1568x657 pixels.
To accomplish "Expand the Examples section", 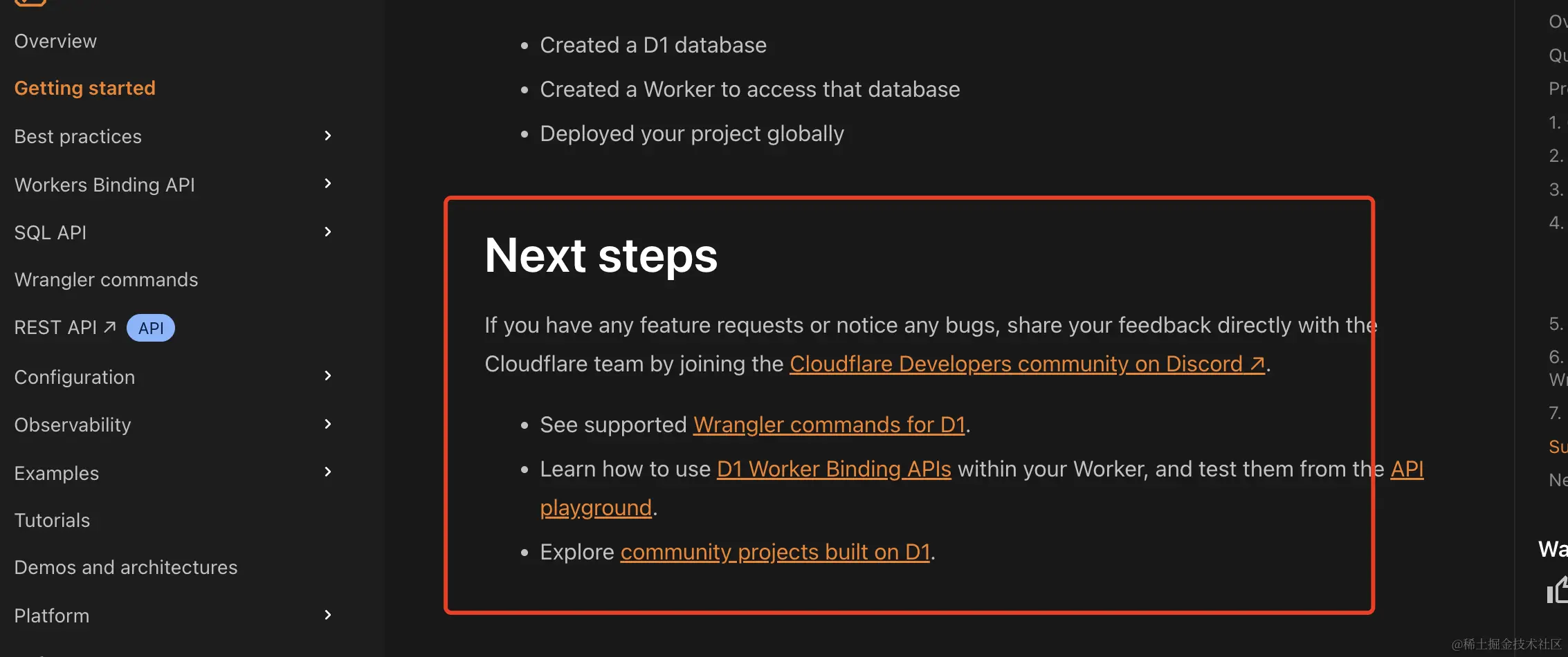I will point(327,471).
